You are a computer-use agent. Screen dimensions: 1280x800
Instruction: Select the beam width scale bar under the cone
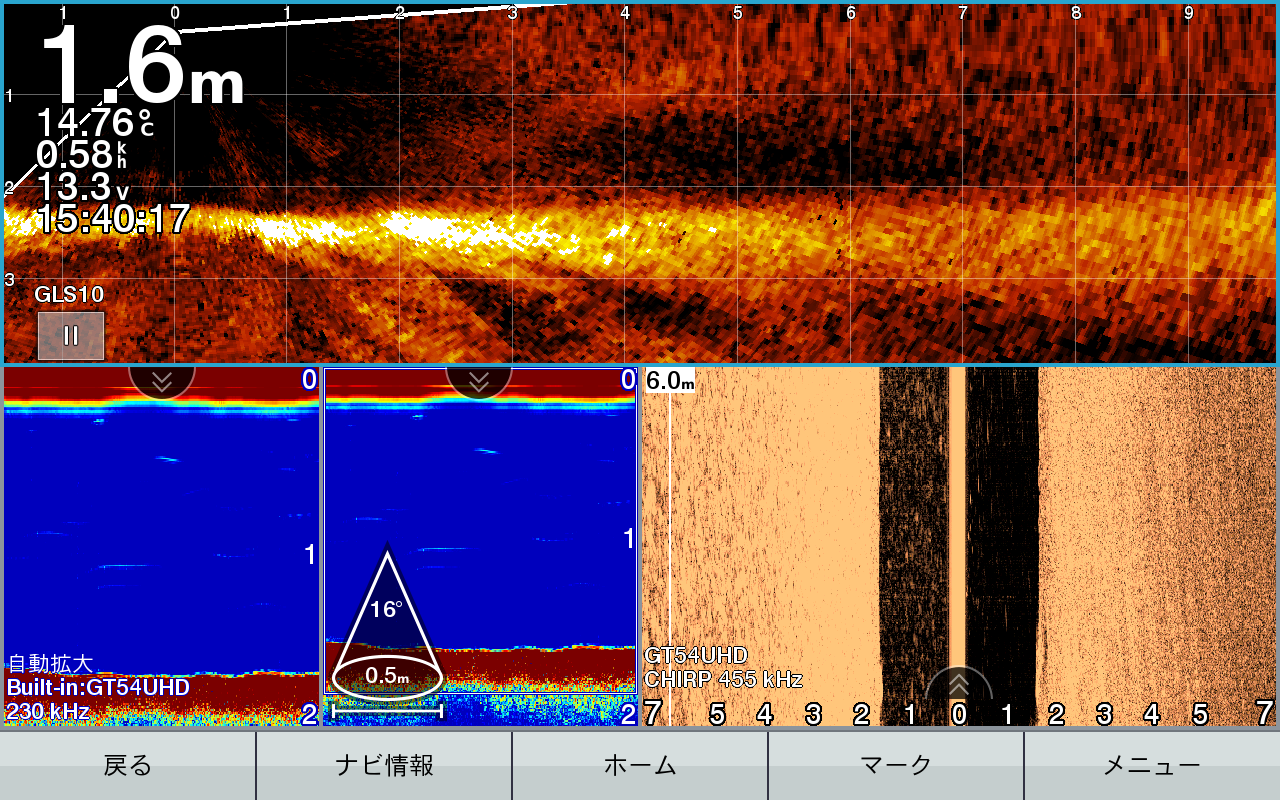(387, 711)
